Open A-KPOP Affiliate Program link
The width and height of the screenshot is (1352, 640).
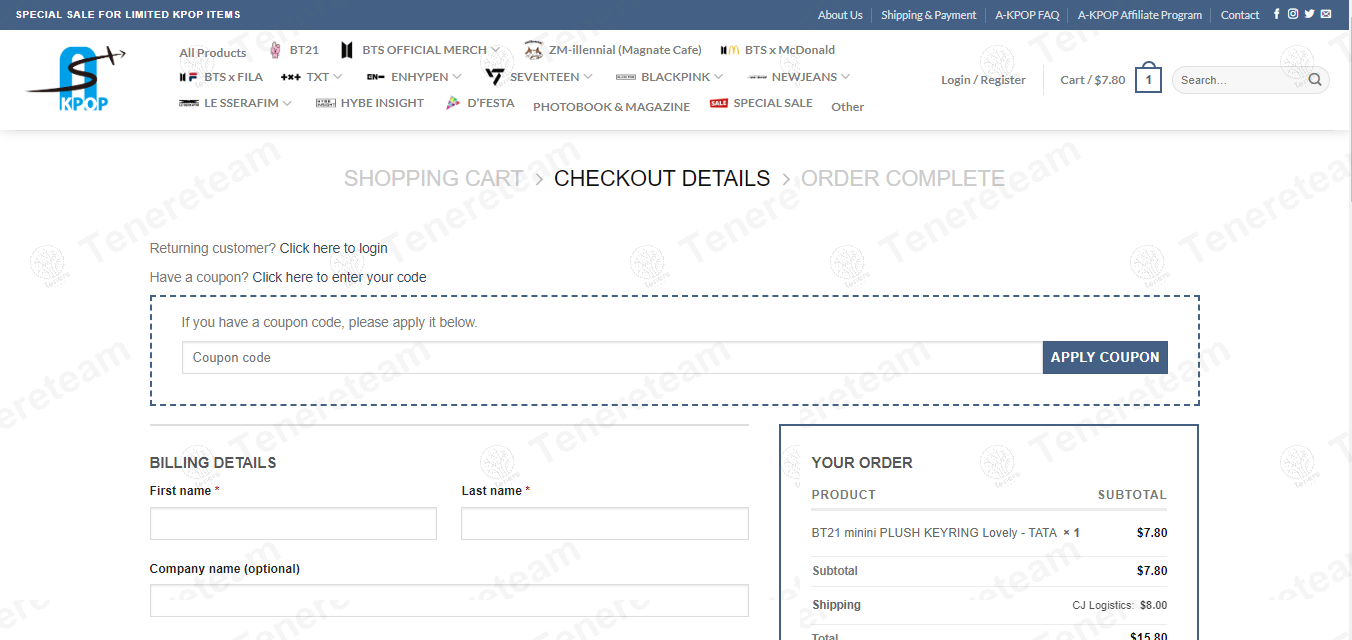pyautogui.click(x=1140, y=15)
